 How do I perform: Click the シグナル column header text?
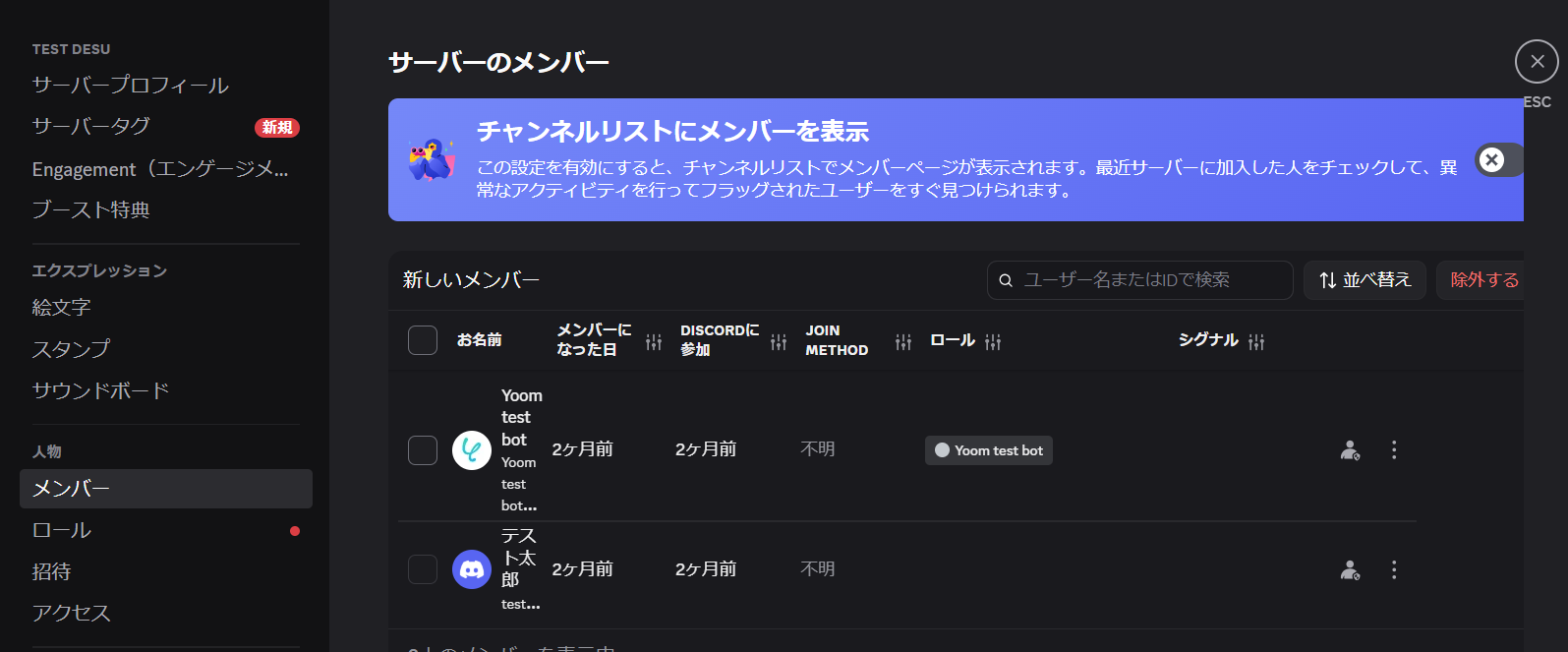point(1208,340)
